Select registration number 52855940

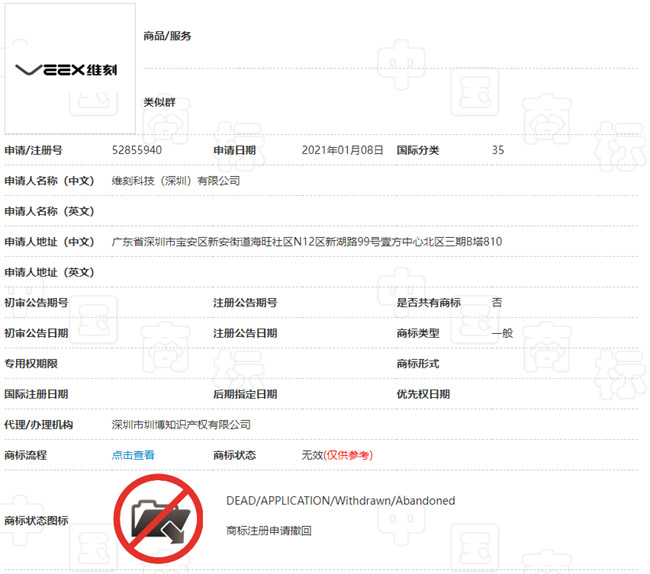click(137, 150)
